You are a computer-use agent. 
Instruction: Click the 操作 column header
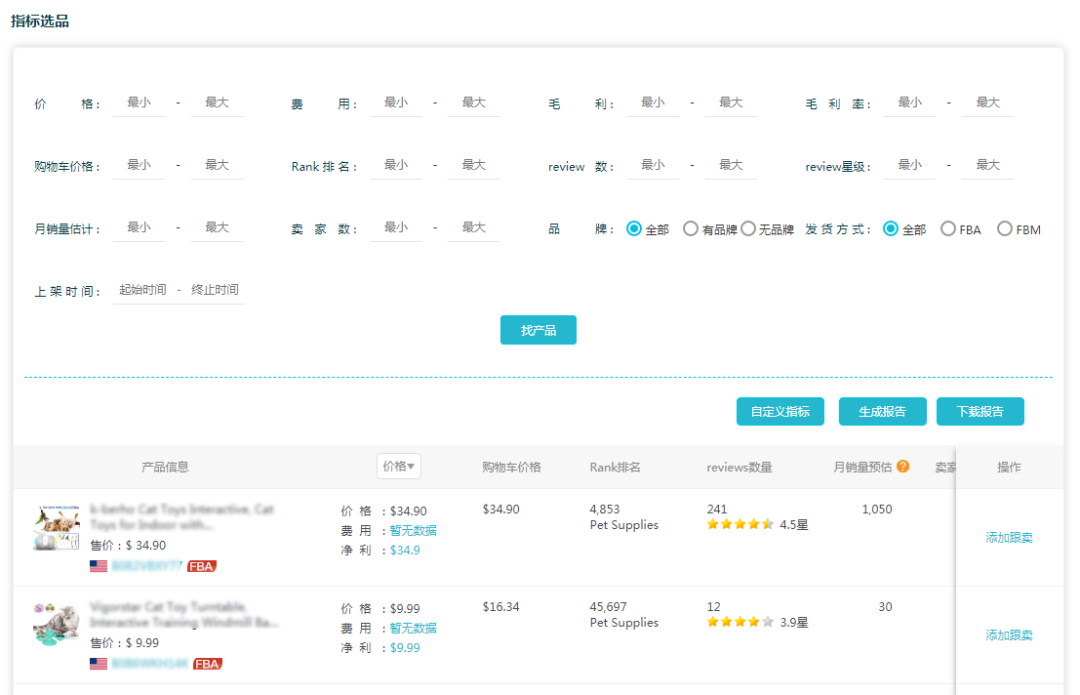[1009, 467]
